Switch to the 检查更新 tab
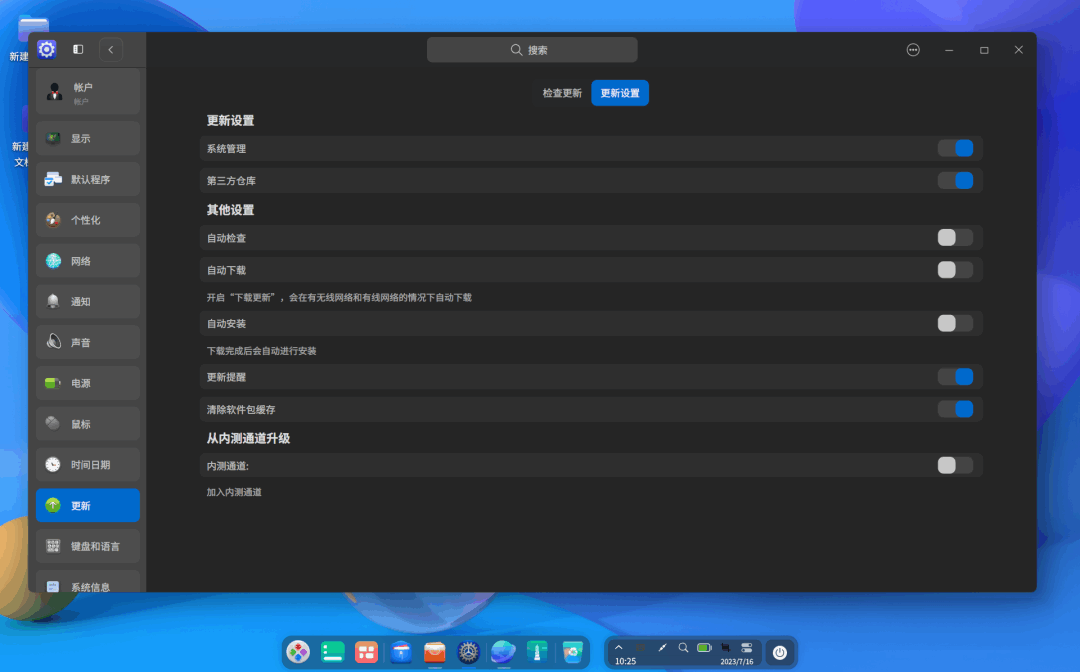This screenshot has width=1080, height=672. 562,93
